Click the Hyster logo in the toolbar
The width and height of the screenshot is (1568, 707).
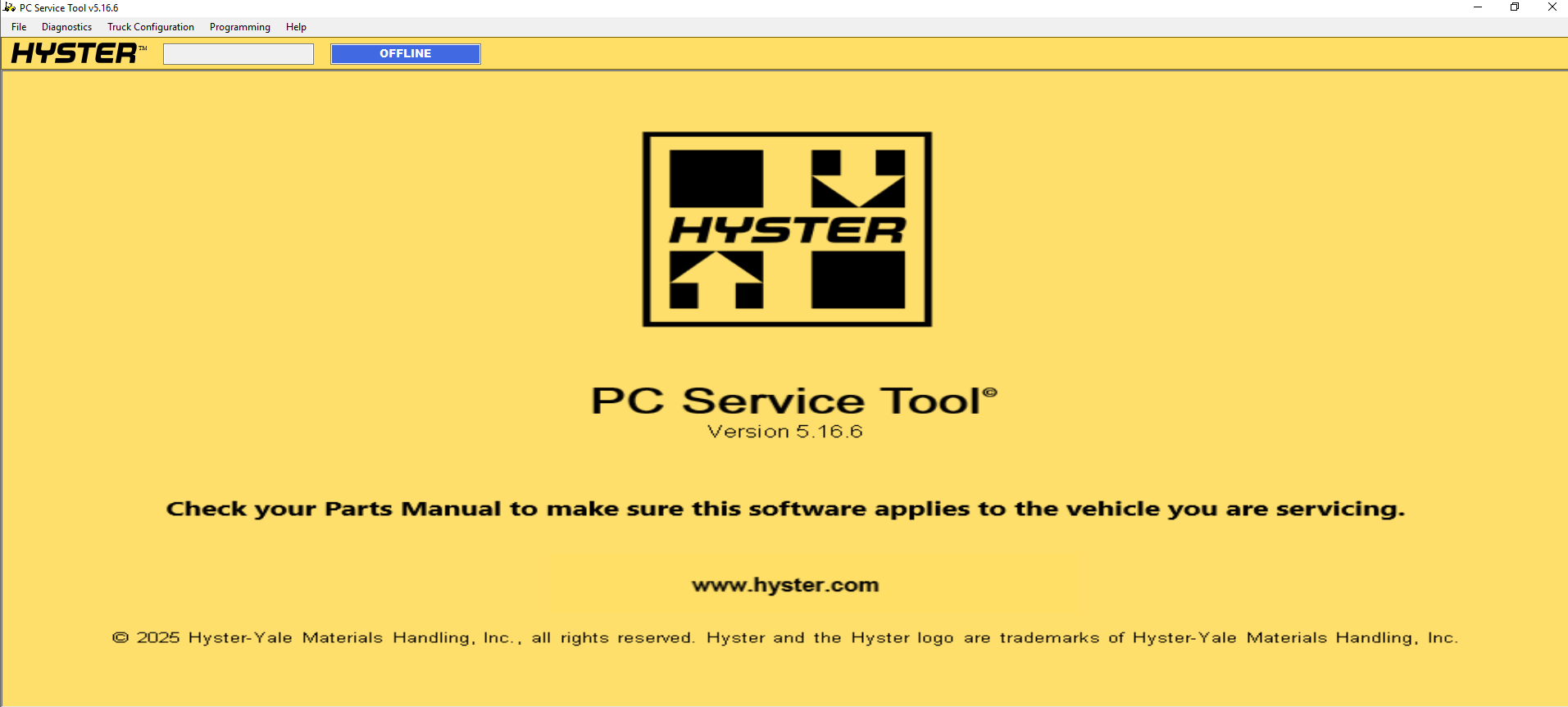coord(79,53)
